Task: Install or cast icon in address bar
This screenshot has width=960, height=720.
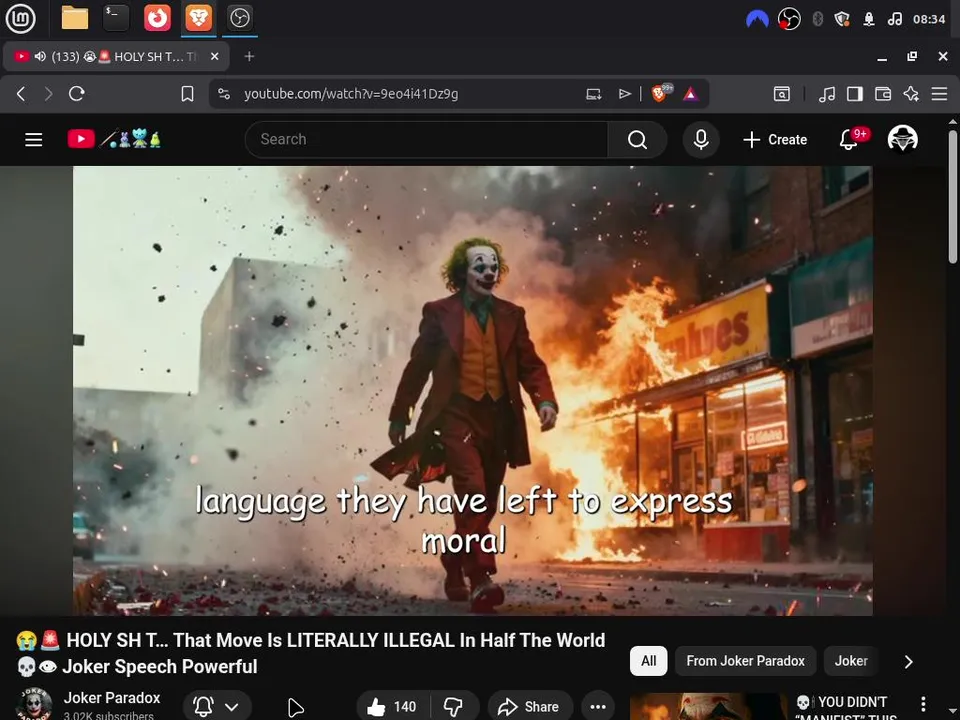Action: [593, 94]
